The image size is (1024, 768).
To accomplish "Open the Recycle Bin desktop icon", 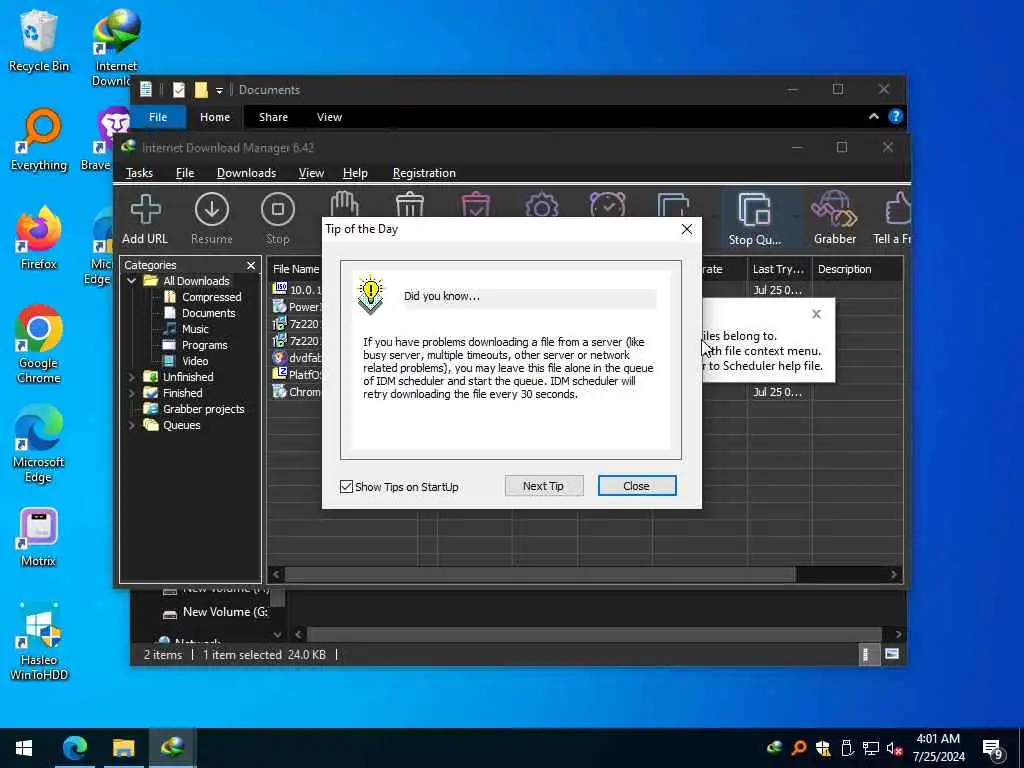I will [39, 40].
